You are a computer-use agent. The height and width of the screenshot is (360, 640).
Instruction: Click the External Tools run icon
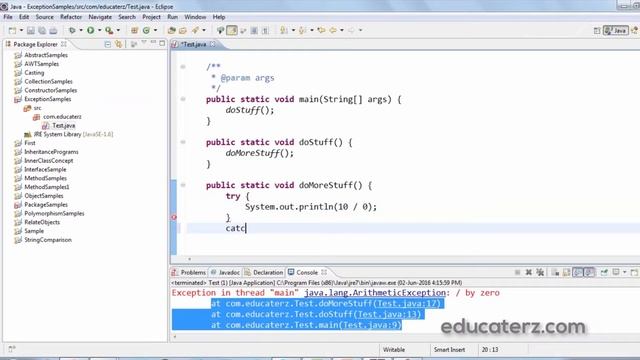109,30
